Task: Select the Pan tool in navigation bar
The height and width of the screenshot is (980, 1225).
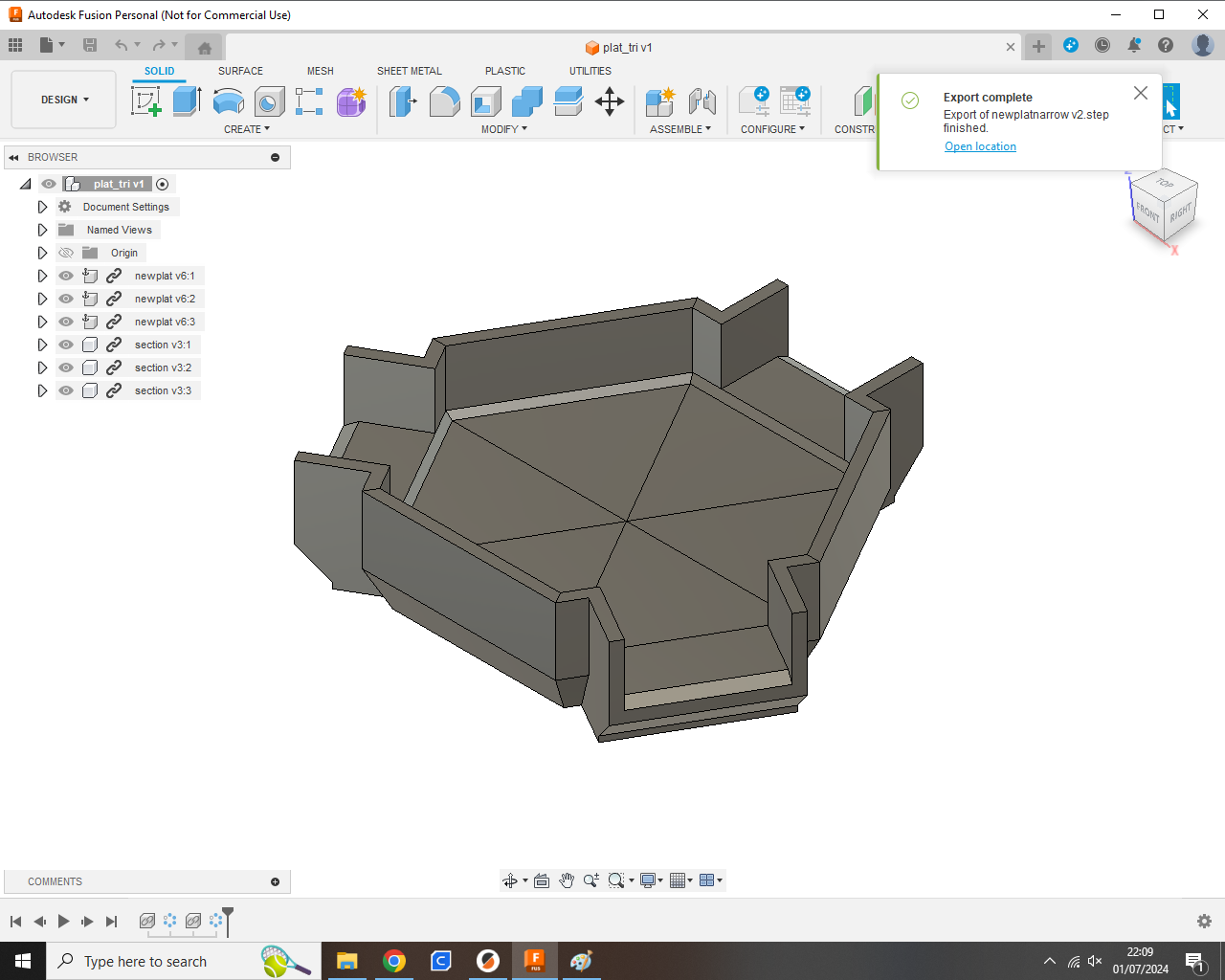Action: pos(567,880)
